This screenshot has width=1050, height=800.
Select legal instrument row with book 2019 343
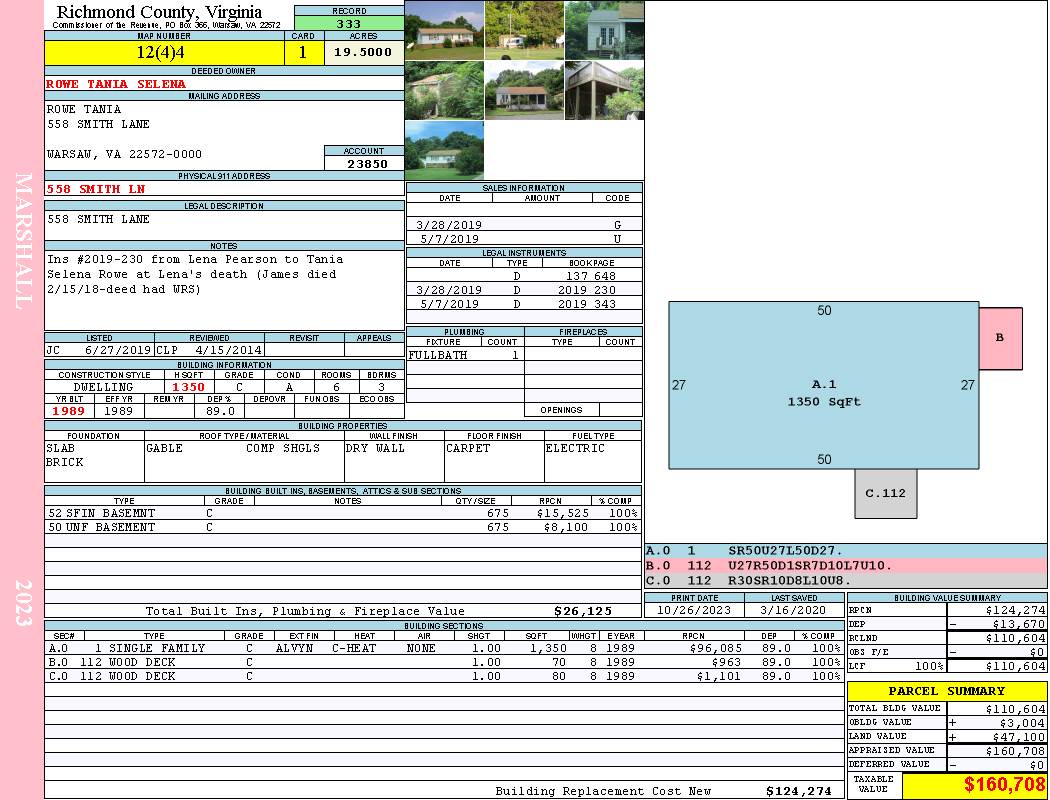524,304
